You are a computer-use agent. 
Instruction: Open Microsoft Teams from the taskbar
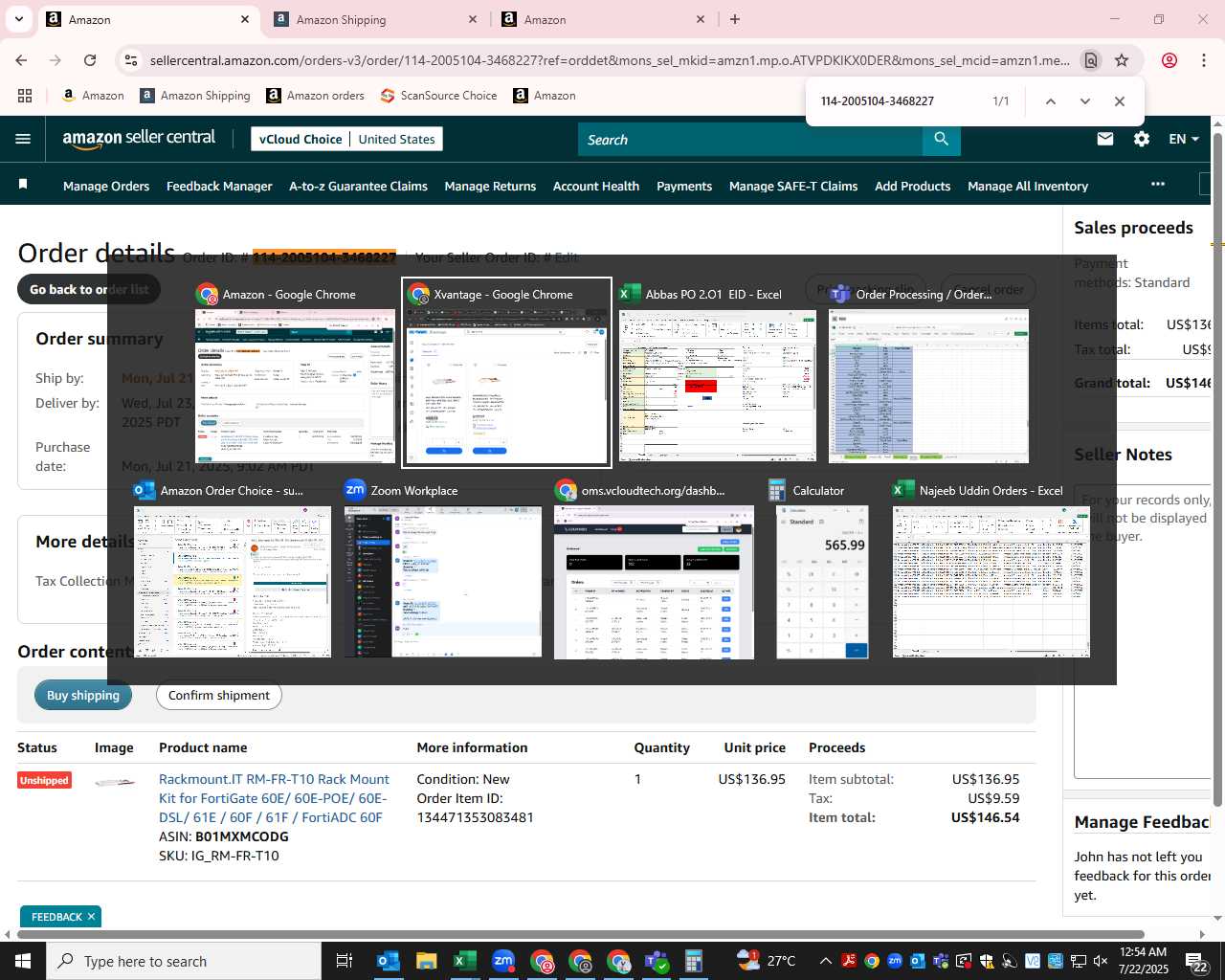(657, 961)
